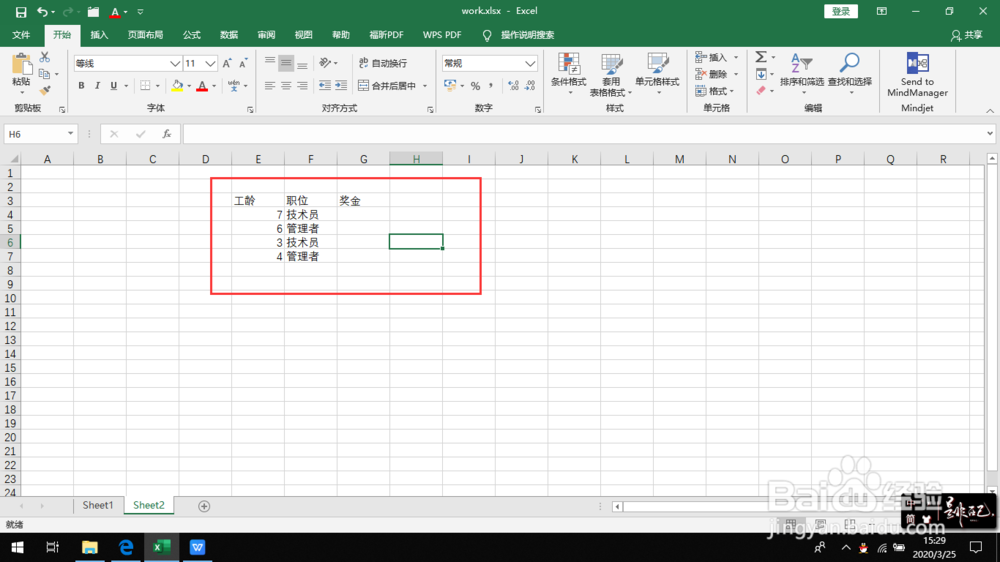Apply red font color to text
Image resolution: width=1000 pixels, height=562 pixels.
(202, 85)
